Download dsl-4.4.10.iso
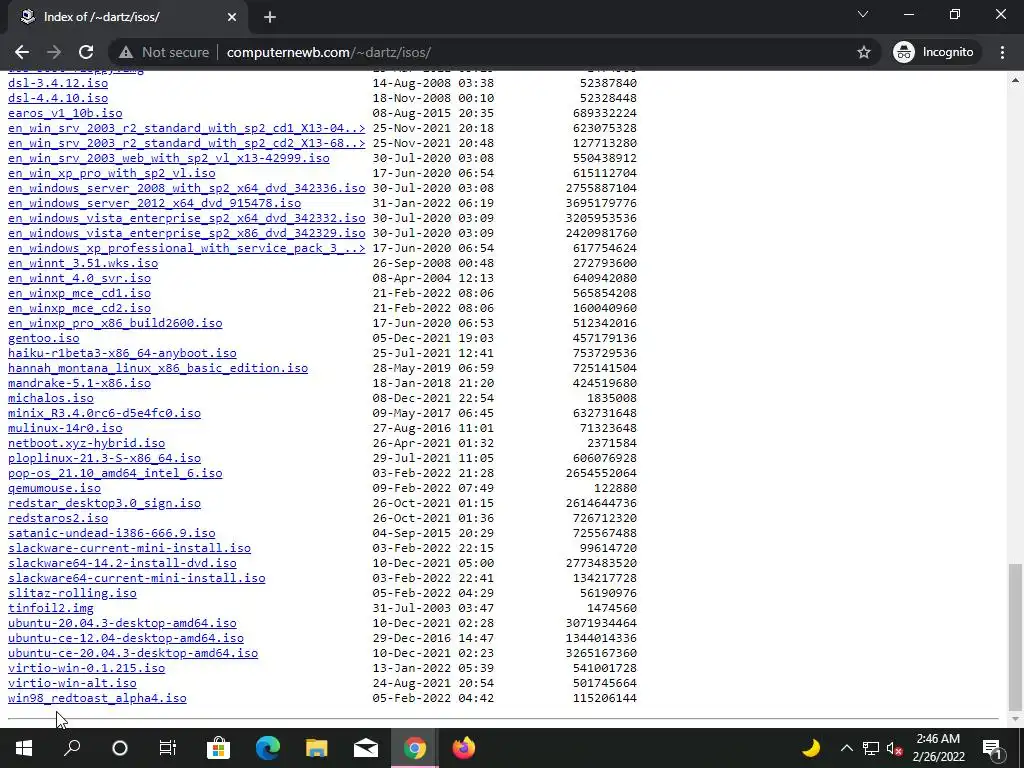The height and width of the screenshot is (768, 1024). pyautogui.click(x=58, y=98)
